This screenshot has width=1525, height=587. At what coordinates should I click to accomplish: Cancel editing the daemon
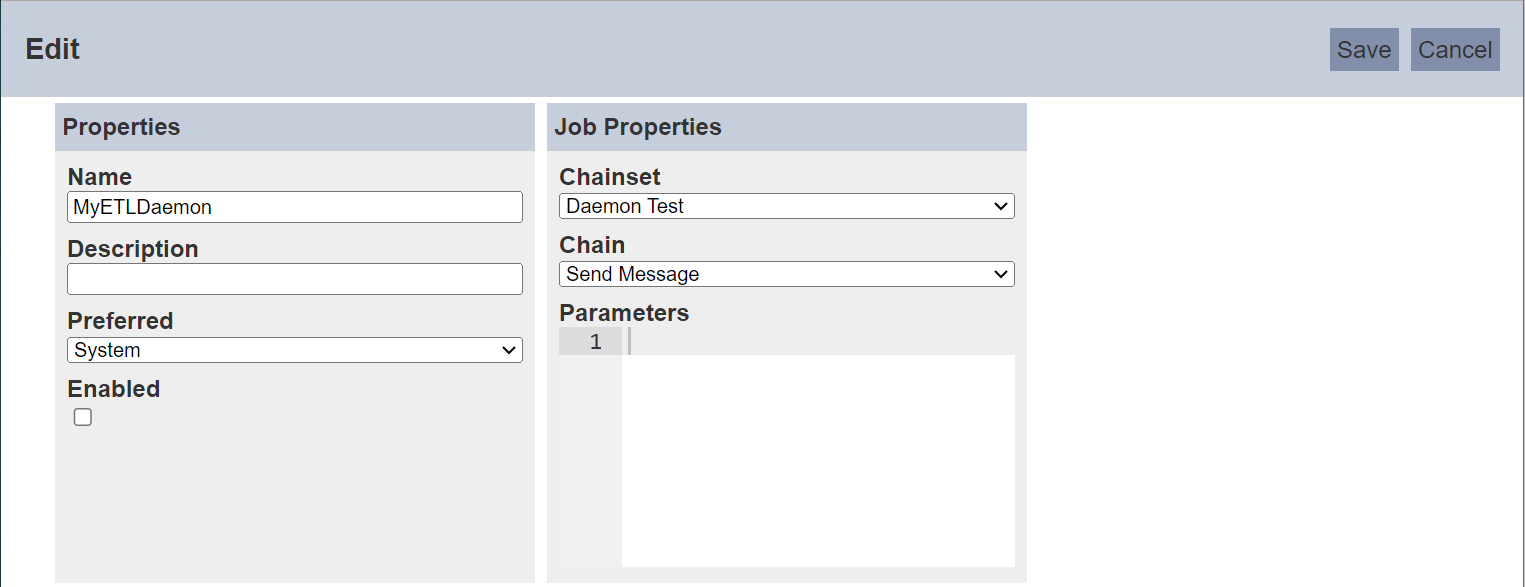click(1455, 50)
